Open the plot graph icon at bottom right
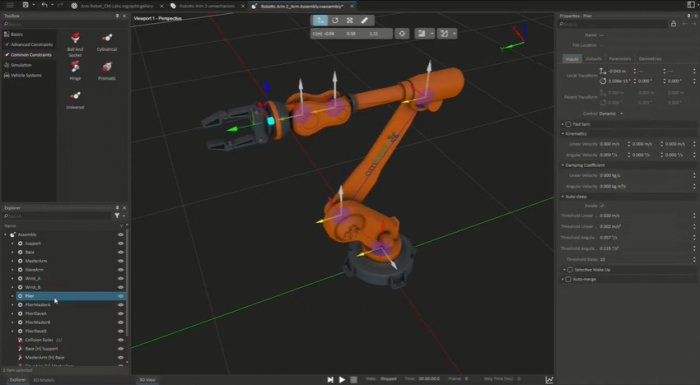 click(549, 380)
